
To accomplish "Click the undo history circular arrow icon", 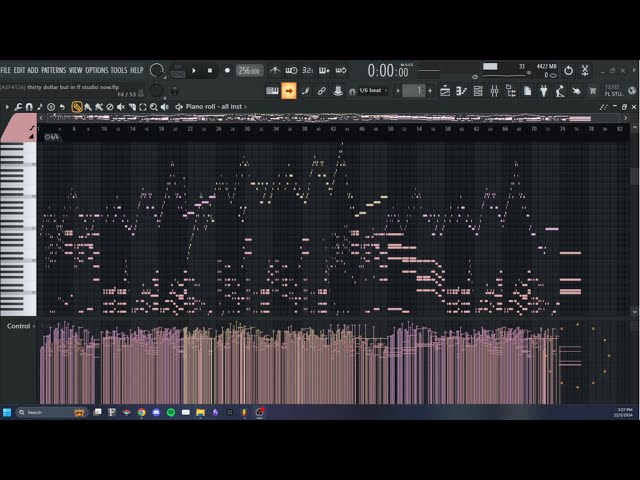I will click(x=568, y=71).
